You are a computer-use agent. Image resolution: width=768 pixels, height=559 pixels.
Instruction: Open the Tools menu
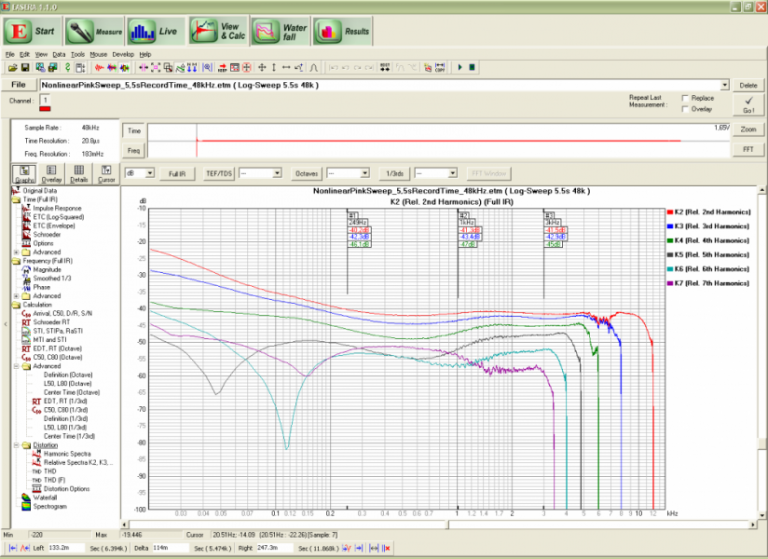pos(77,53)
